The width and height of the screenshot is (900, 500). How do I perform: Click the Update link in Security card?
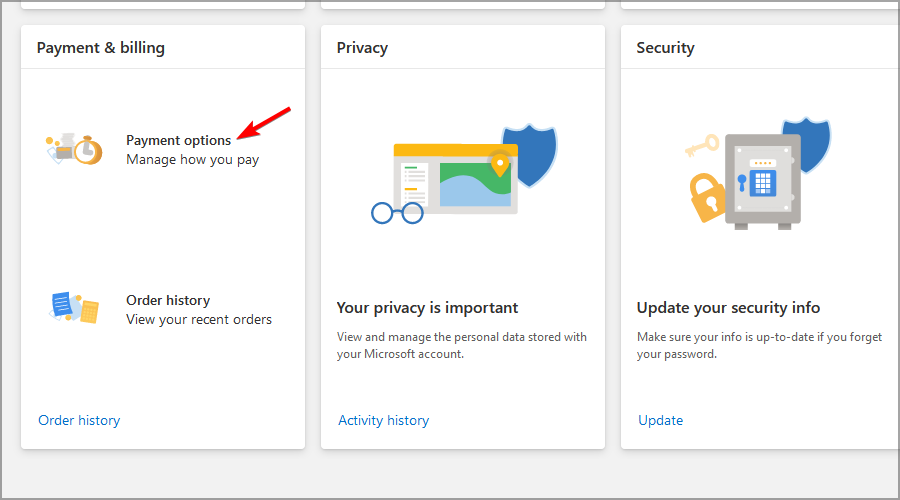coord(660,420)
